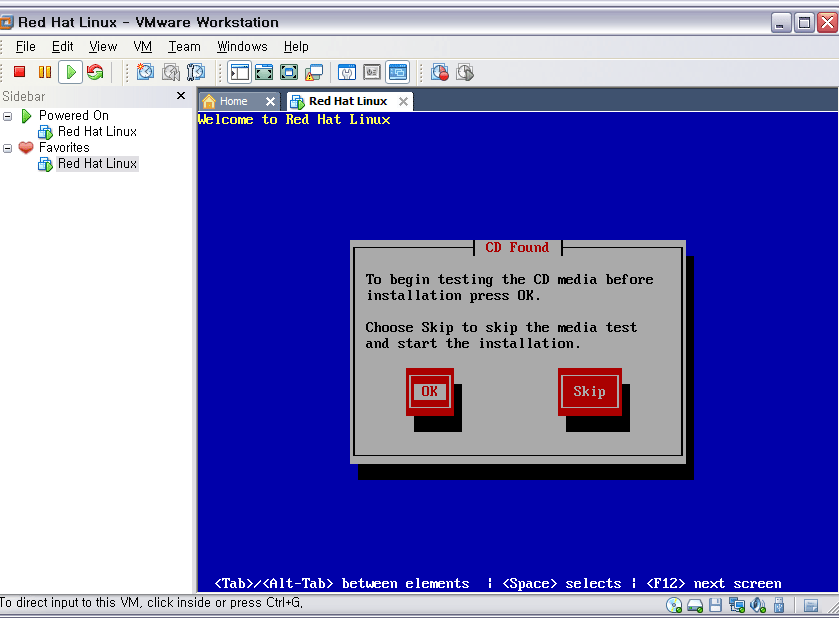Open the snapshot manager
Viewport: 839px width, 618px height.
pos(195,72)
